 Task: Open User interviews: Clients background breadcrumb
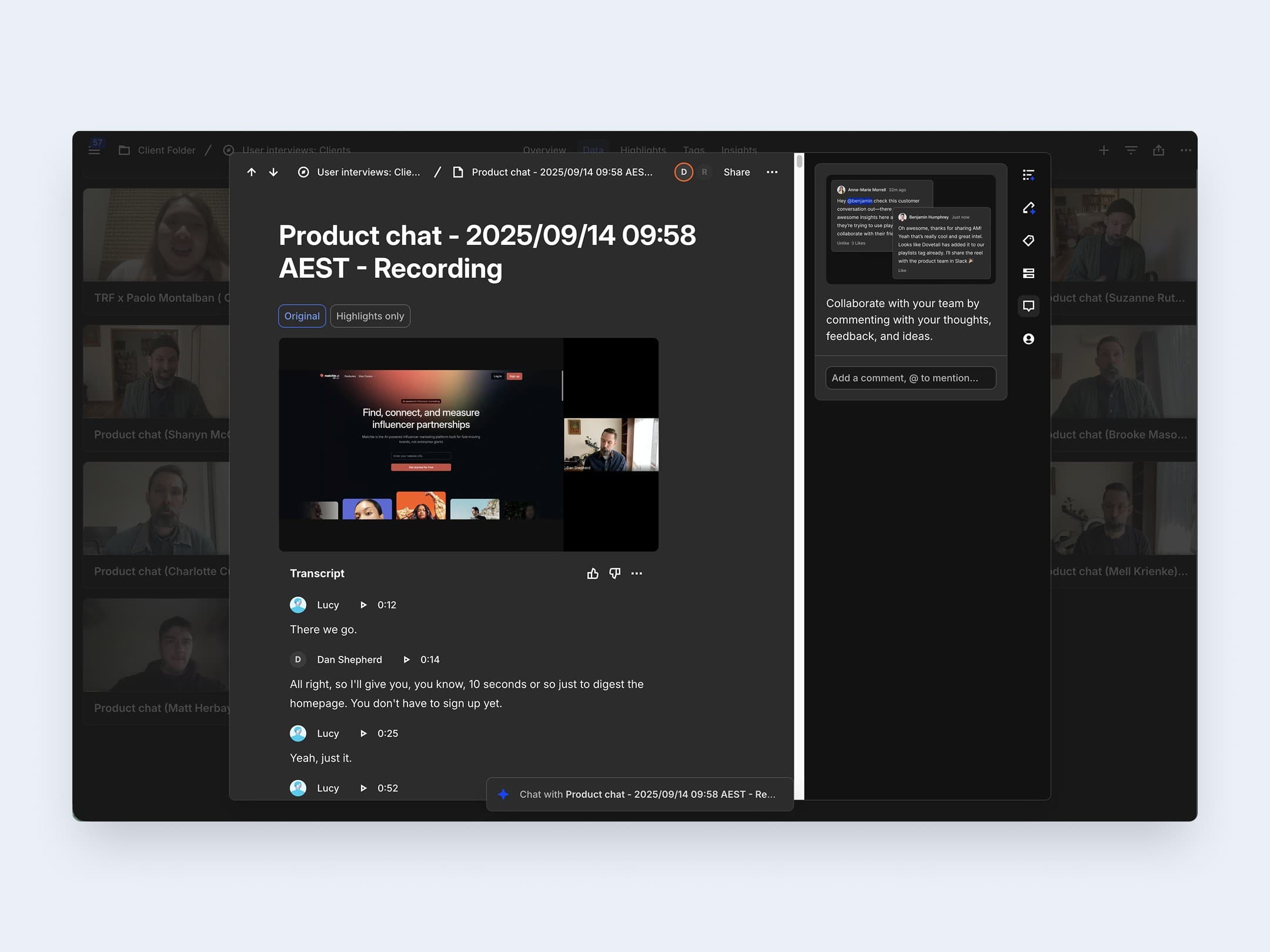point(287,150)
